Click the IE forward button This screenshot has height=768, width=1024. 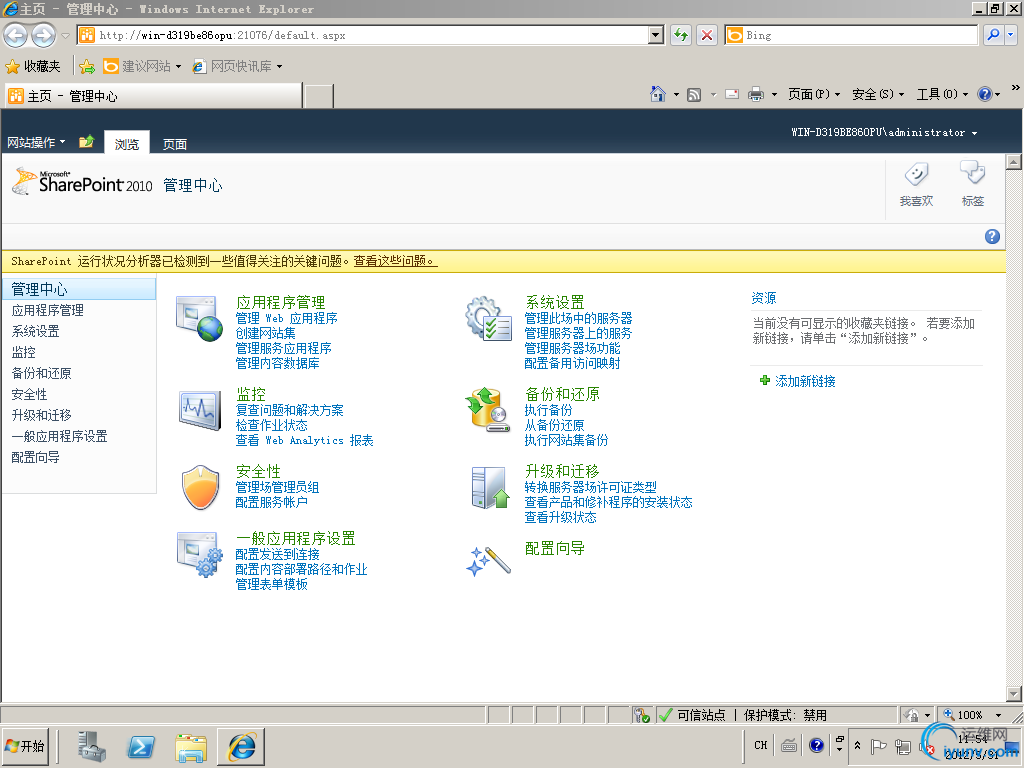pyautogui.click(x=44, y=35)
